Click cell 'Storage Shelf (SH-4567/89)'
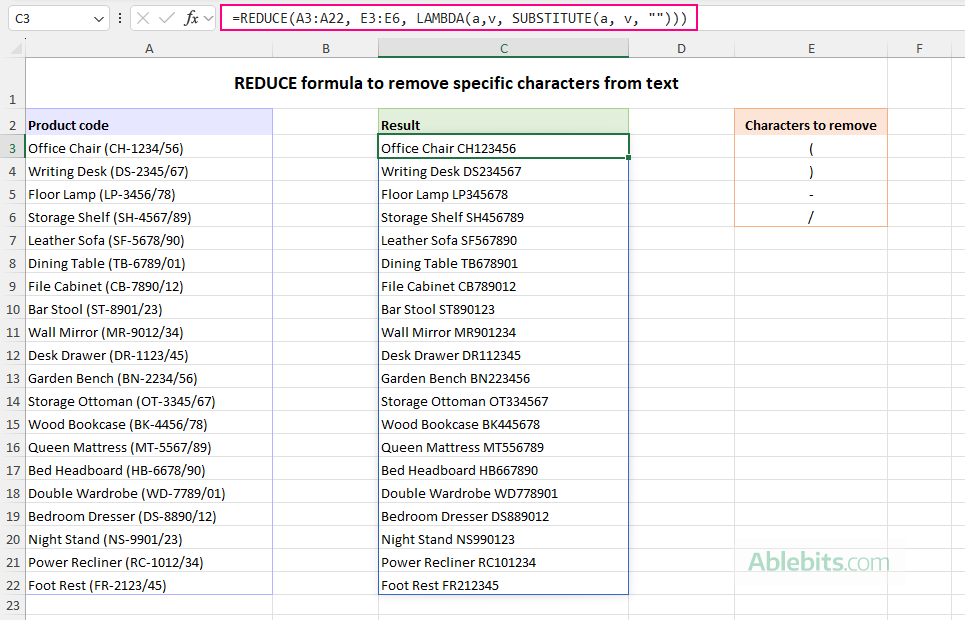 149,217
